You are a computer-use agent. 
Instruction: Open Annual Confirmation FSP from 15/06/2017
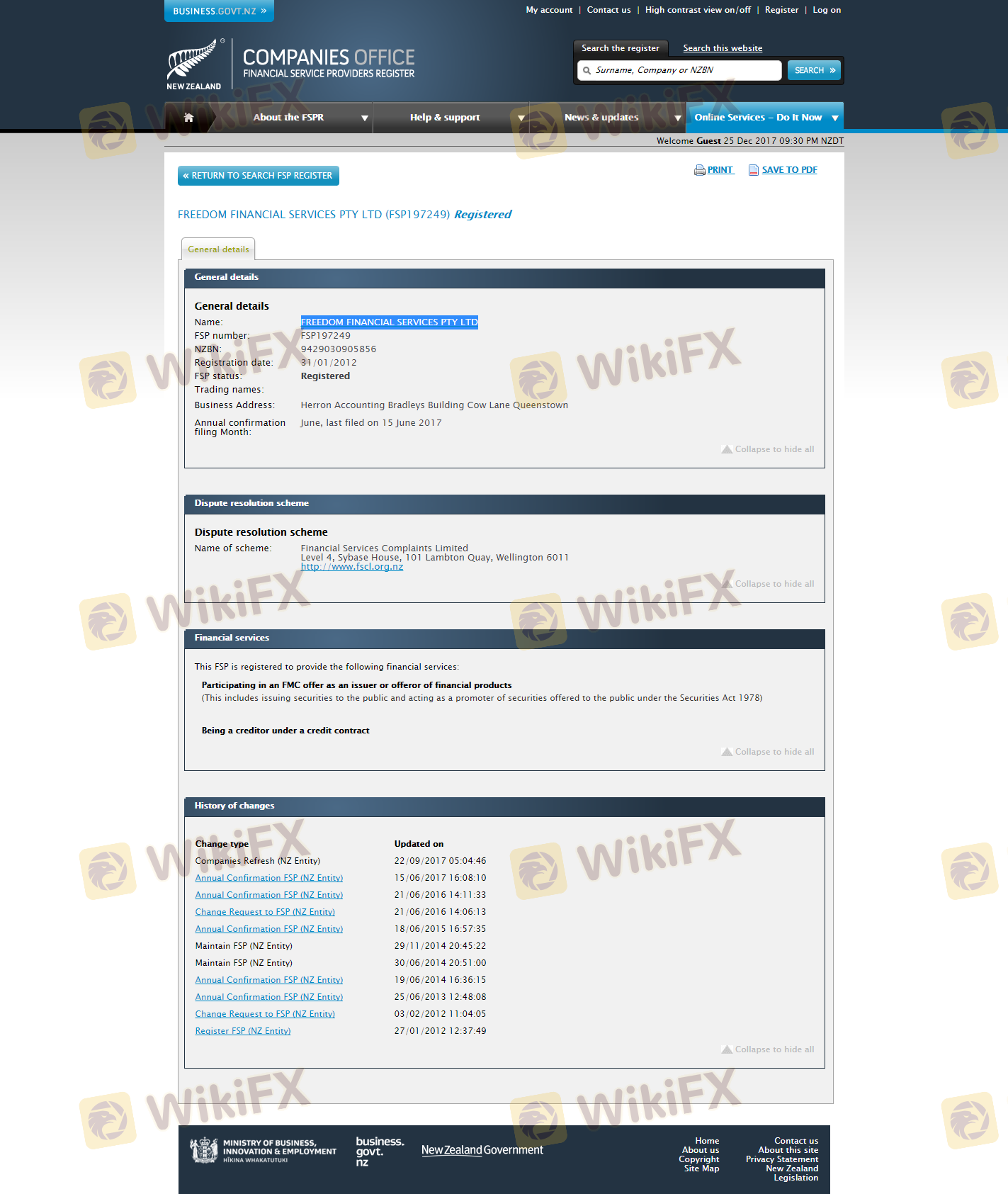269,878
